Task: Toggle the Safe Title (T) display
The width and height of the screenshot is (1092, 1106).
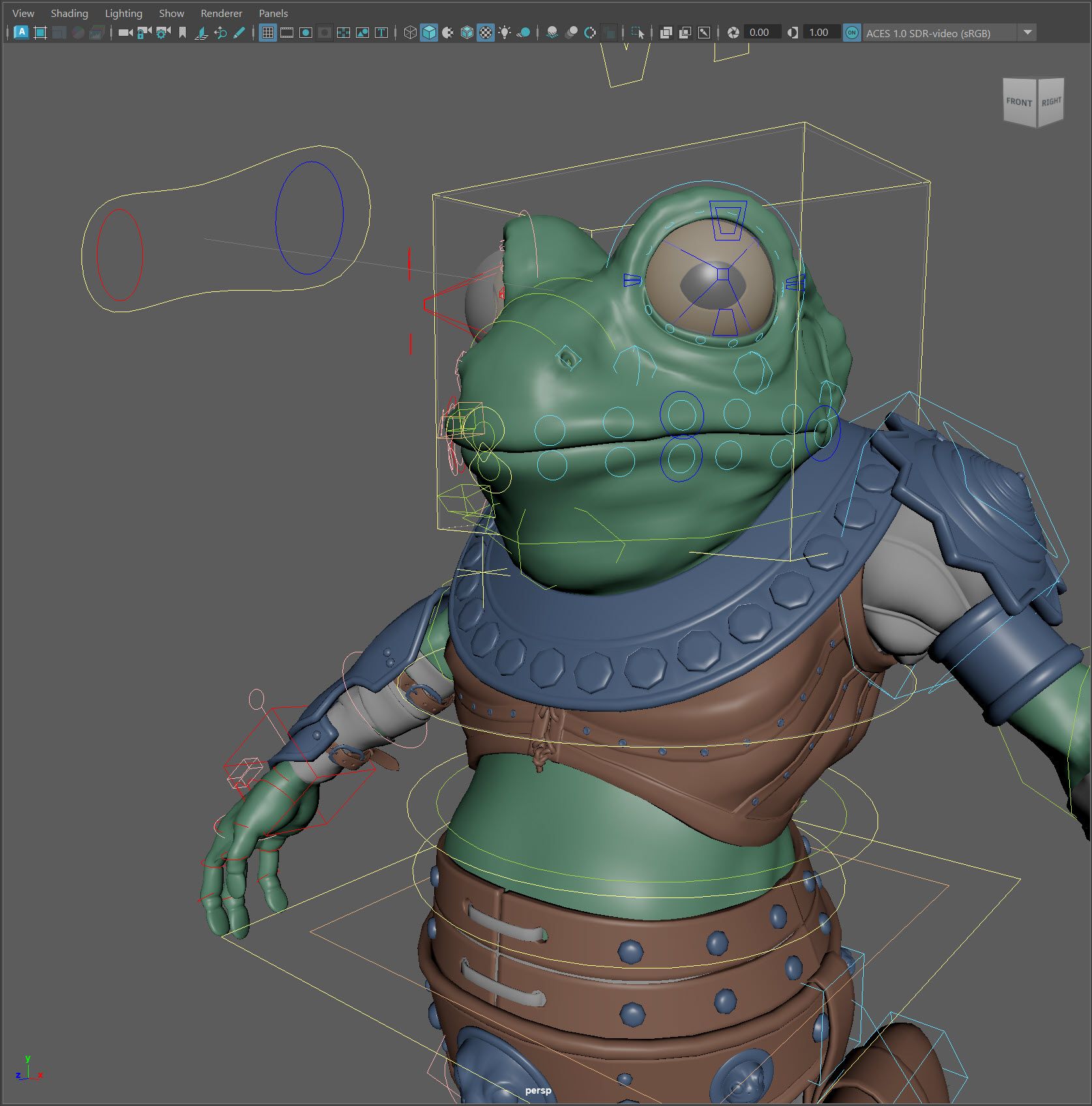Action: (x=381, y=32)
